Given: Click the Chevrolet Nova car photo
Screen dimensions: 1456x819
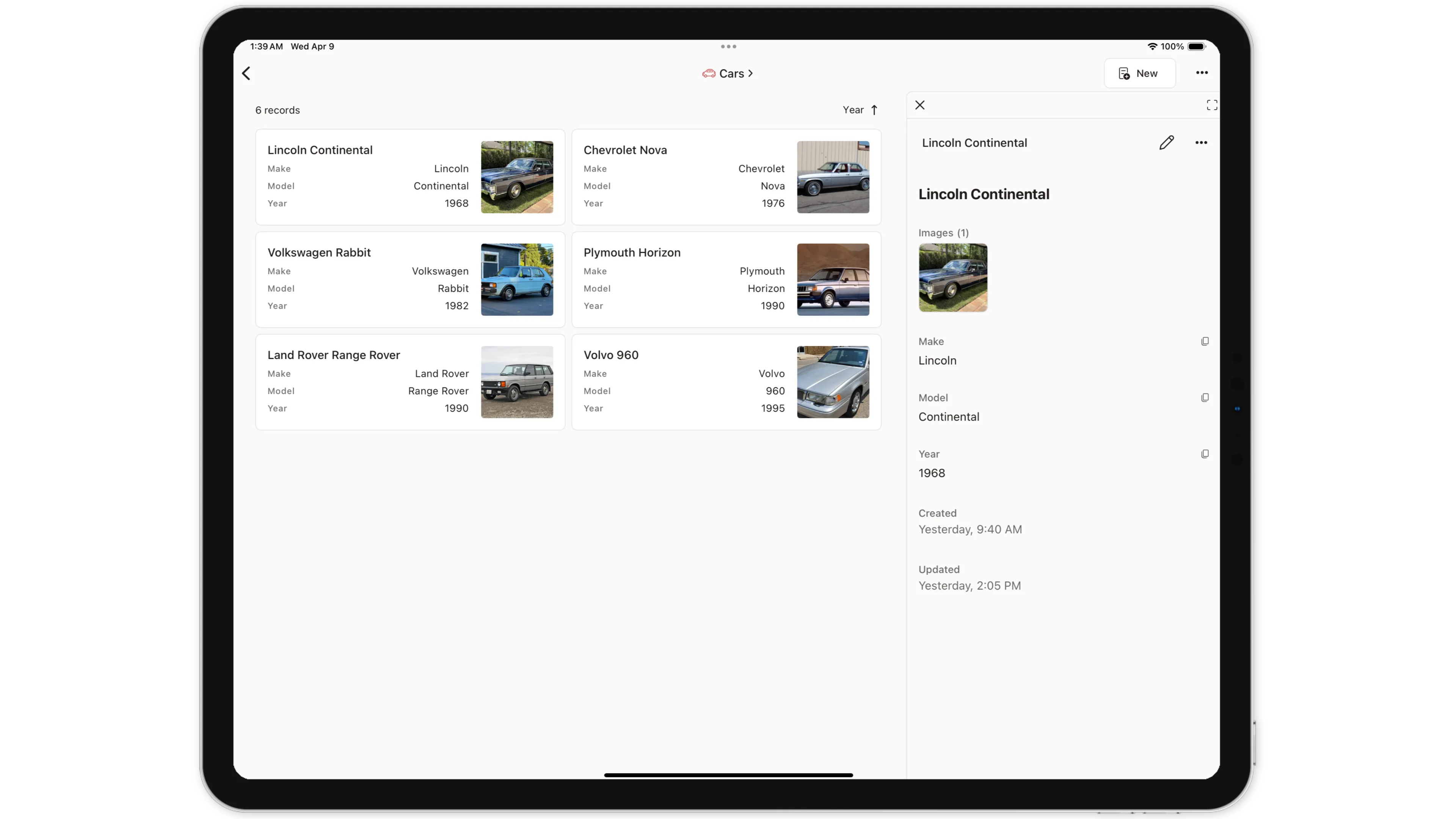Looking at the screenshot, I should click(x=833, y=177).
